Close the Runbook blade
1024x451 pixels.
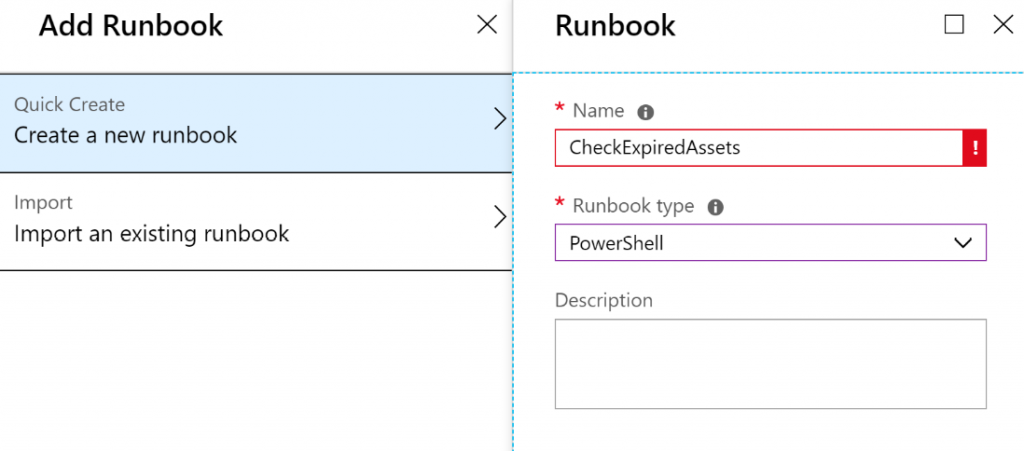tap(1002, 25)
